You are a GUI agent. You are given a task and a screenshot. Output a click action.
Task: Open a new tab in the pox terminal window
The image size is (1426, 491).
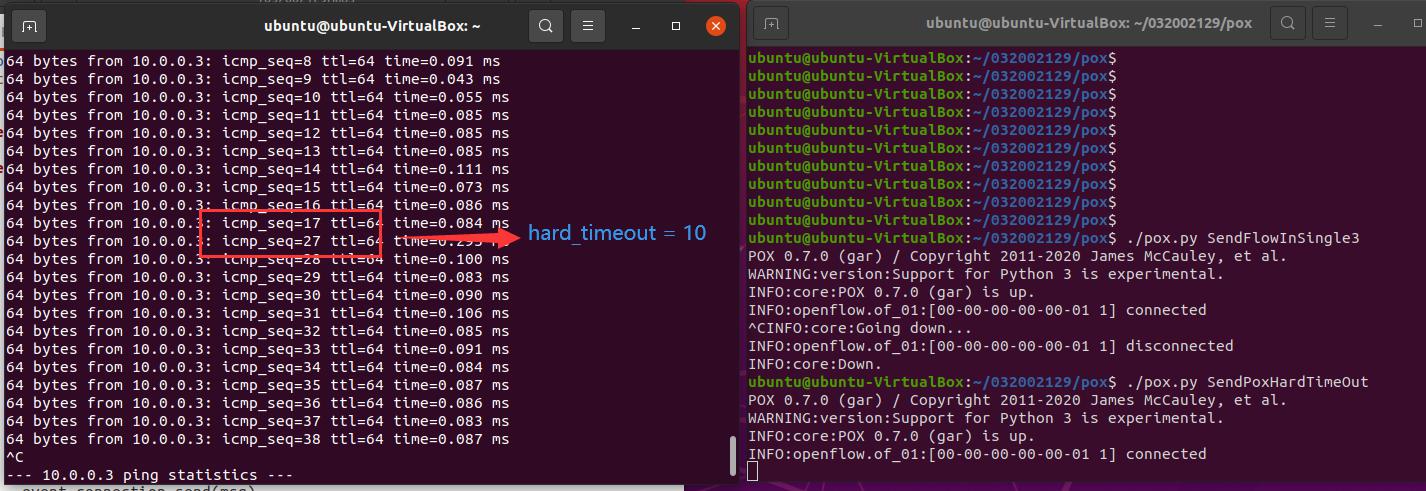point(770,23)
